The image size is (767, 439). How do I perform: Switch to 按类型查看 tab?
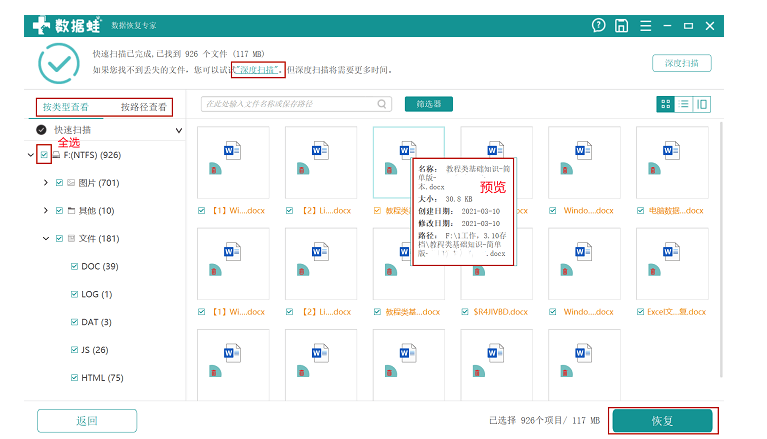point(66,106)
